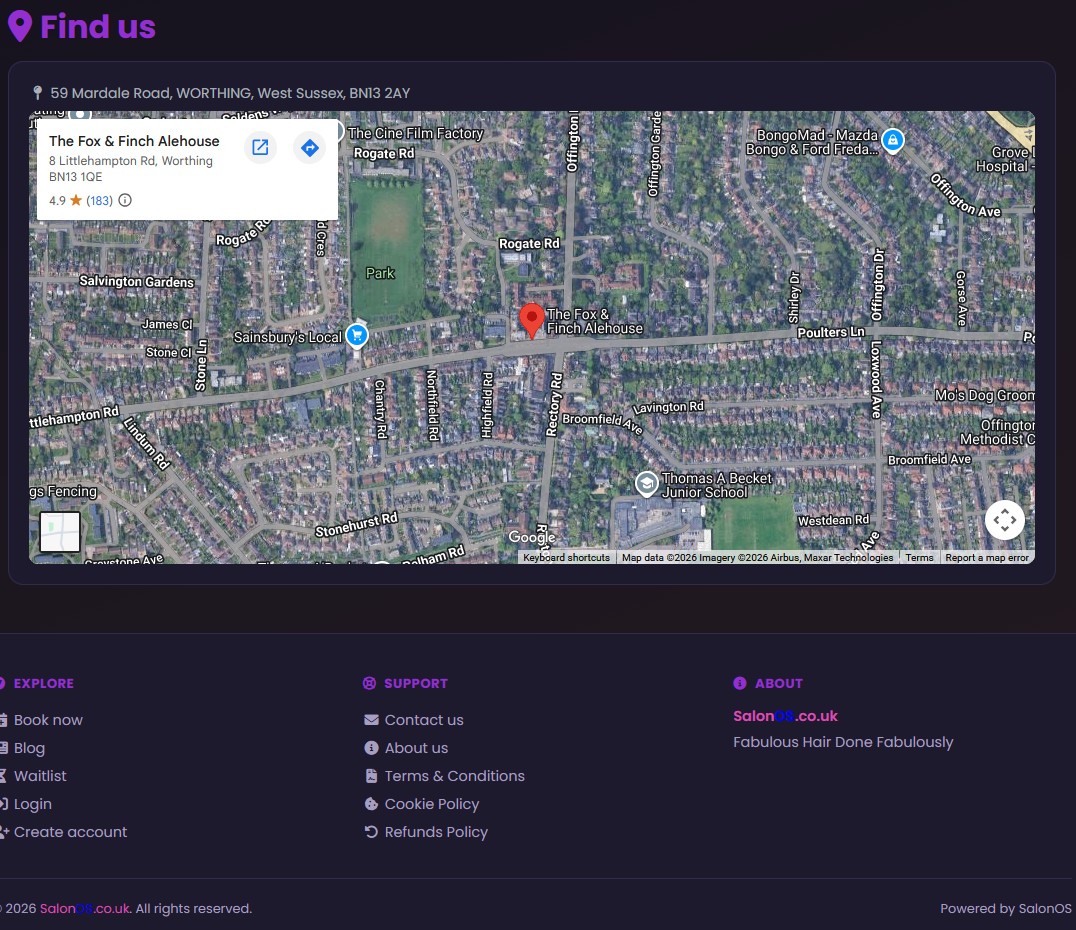Image resolution: width=1076 pixels, height=930 pixels.
Task: Open Keyboard shortcuts on the map
Action: click(x=567, y=557)
